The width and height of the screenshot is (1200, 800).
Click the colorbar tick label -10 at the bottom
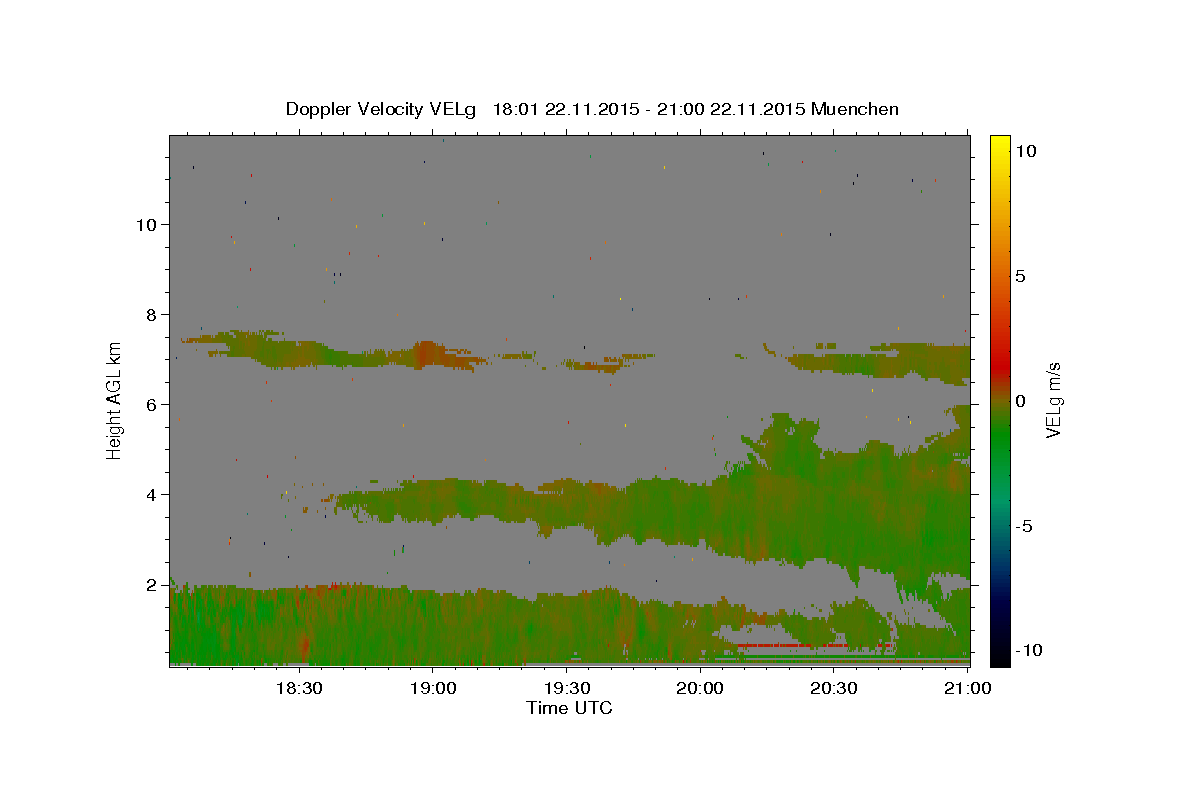point(1030,650)
